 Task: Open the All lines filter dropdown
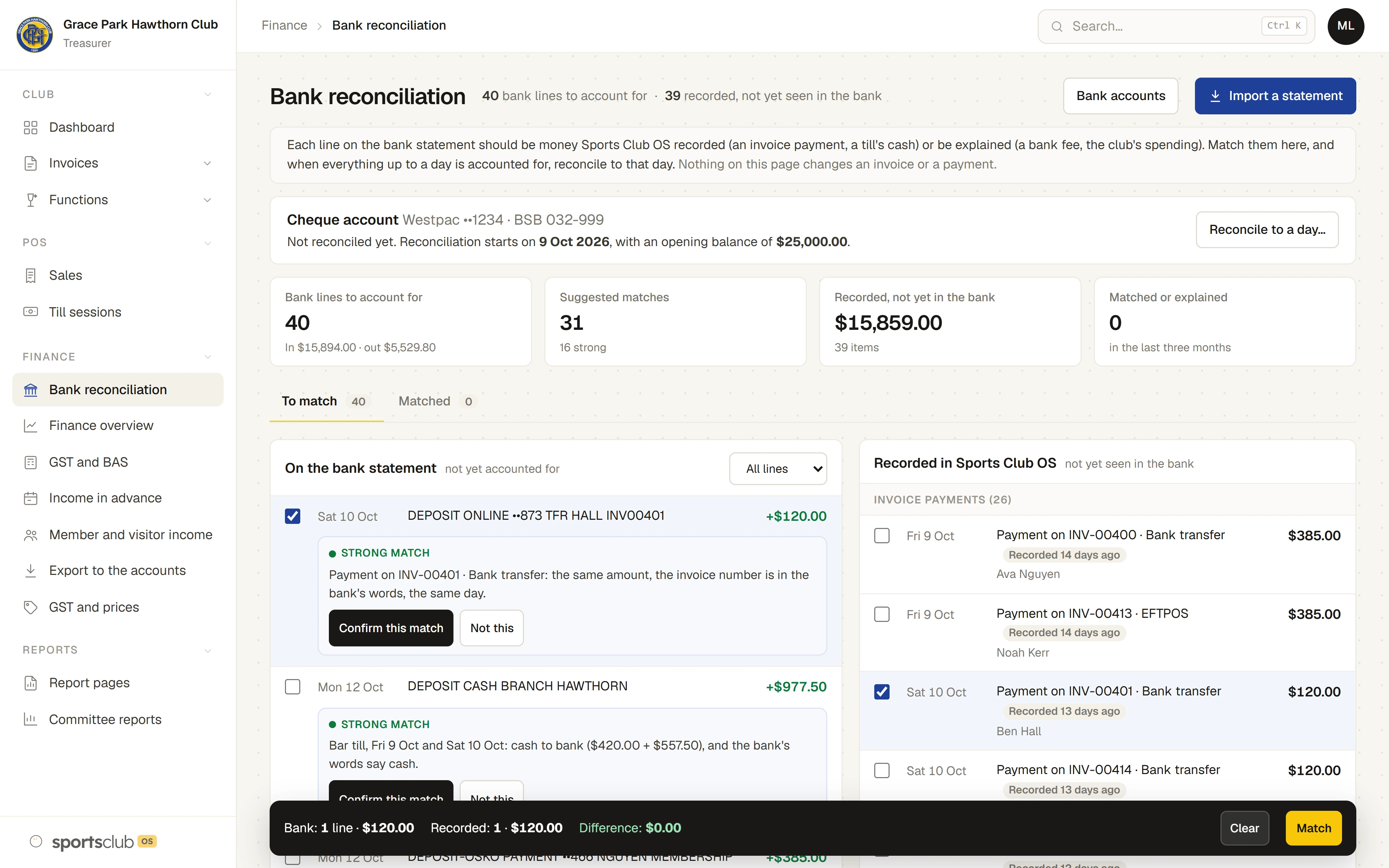point(778,469)
